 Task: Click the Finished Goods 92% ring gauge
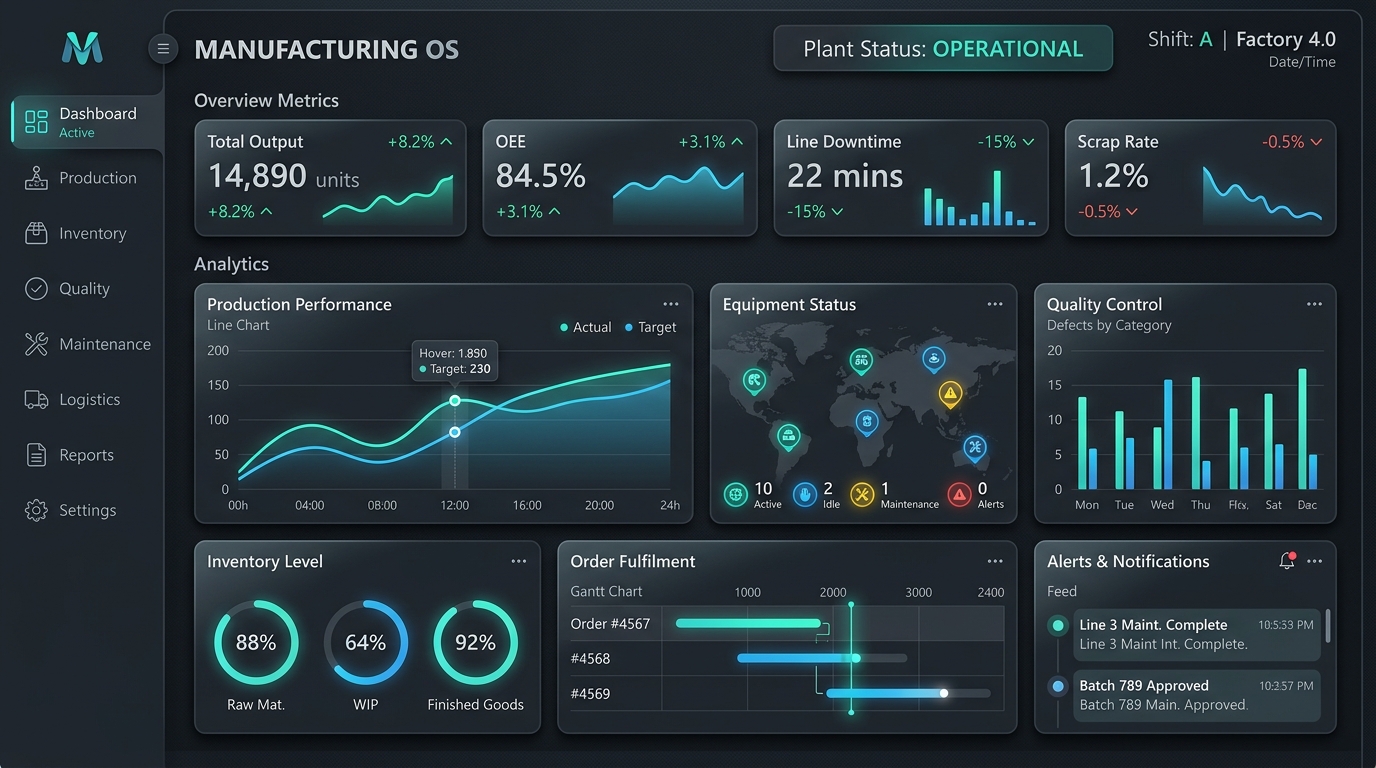pyautogui.click(x=475, y=642)
